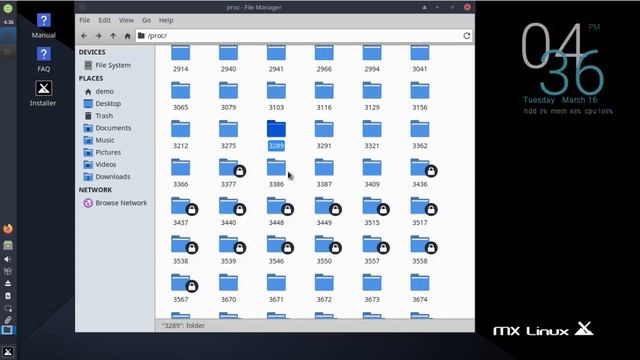
Task: Select the folder named 3674
Action: [x=420, y=287]
